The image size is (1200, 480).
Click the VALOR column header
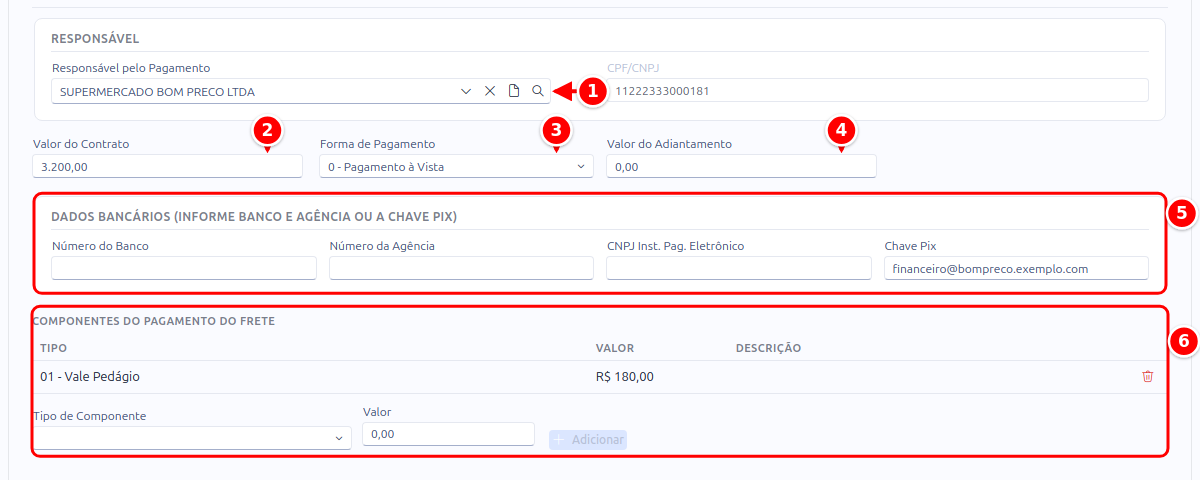pyautogui.click(x=615, y=348)
